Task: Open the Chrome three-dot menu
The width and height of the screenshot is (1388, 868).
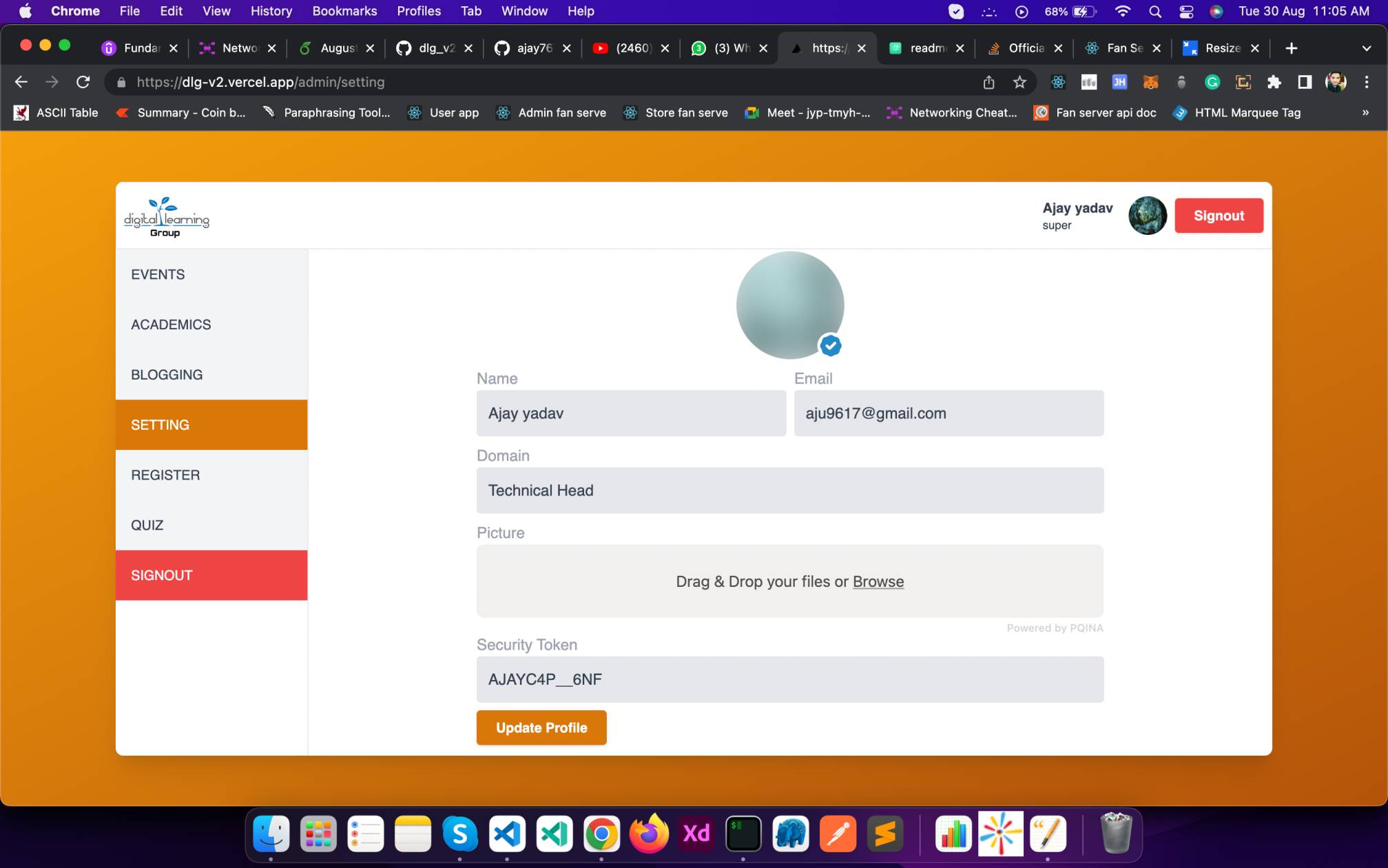Action: (1367, 82)
